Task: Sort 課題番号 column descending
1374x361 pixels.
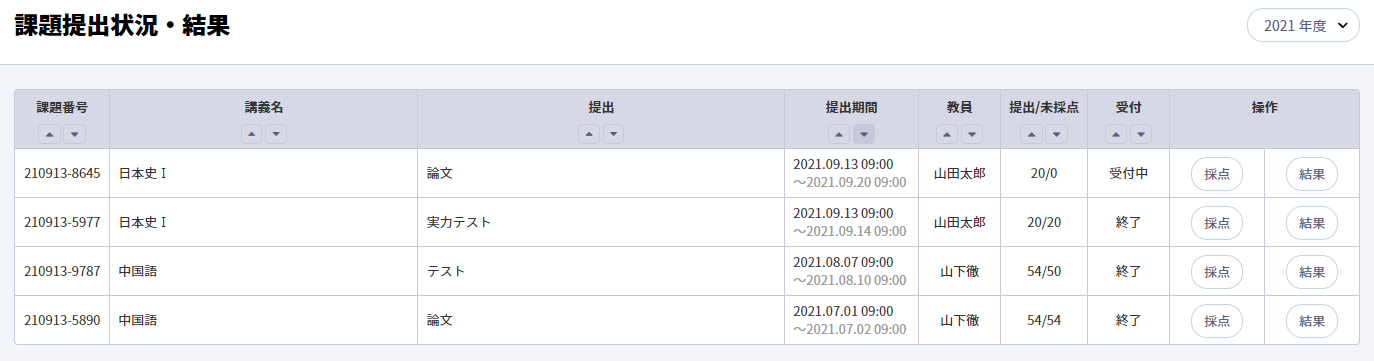Action: click(74, 134)
